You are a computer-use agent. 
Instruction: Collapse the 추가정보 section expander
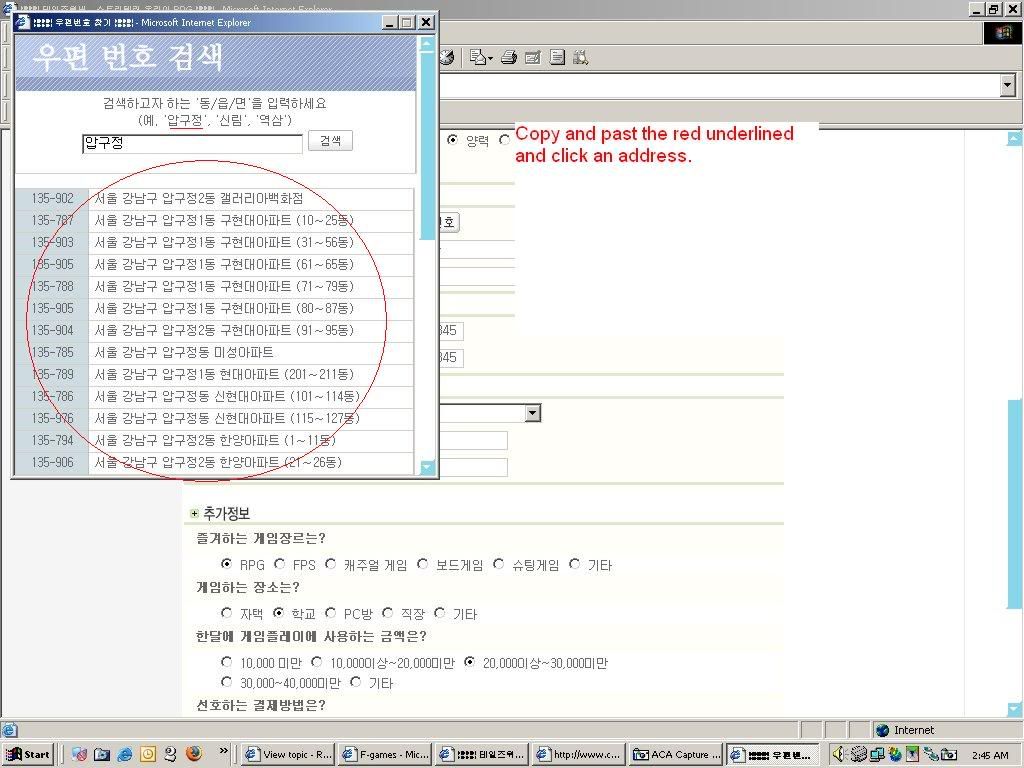[x=194, y=514]
